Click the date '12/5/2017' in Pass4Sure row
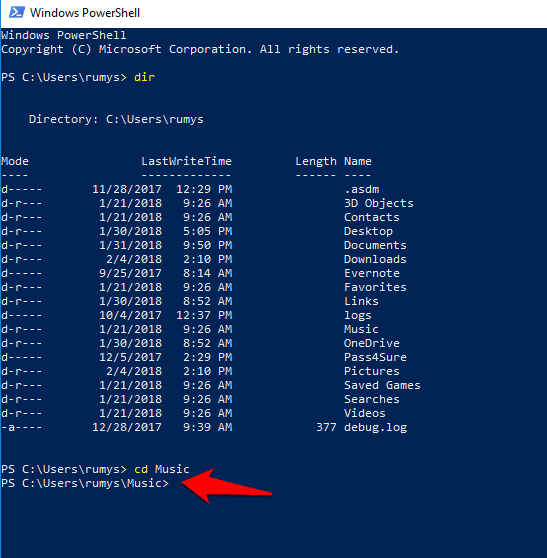Viewport: 547px width, 558px height. point(130,357)
